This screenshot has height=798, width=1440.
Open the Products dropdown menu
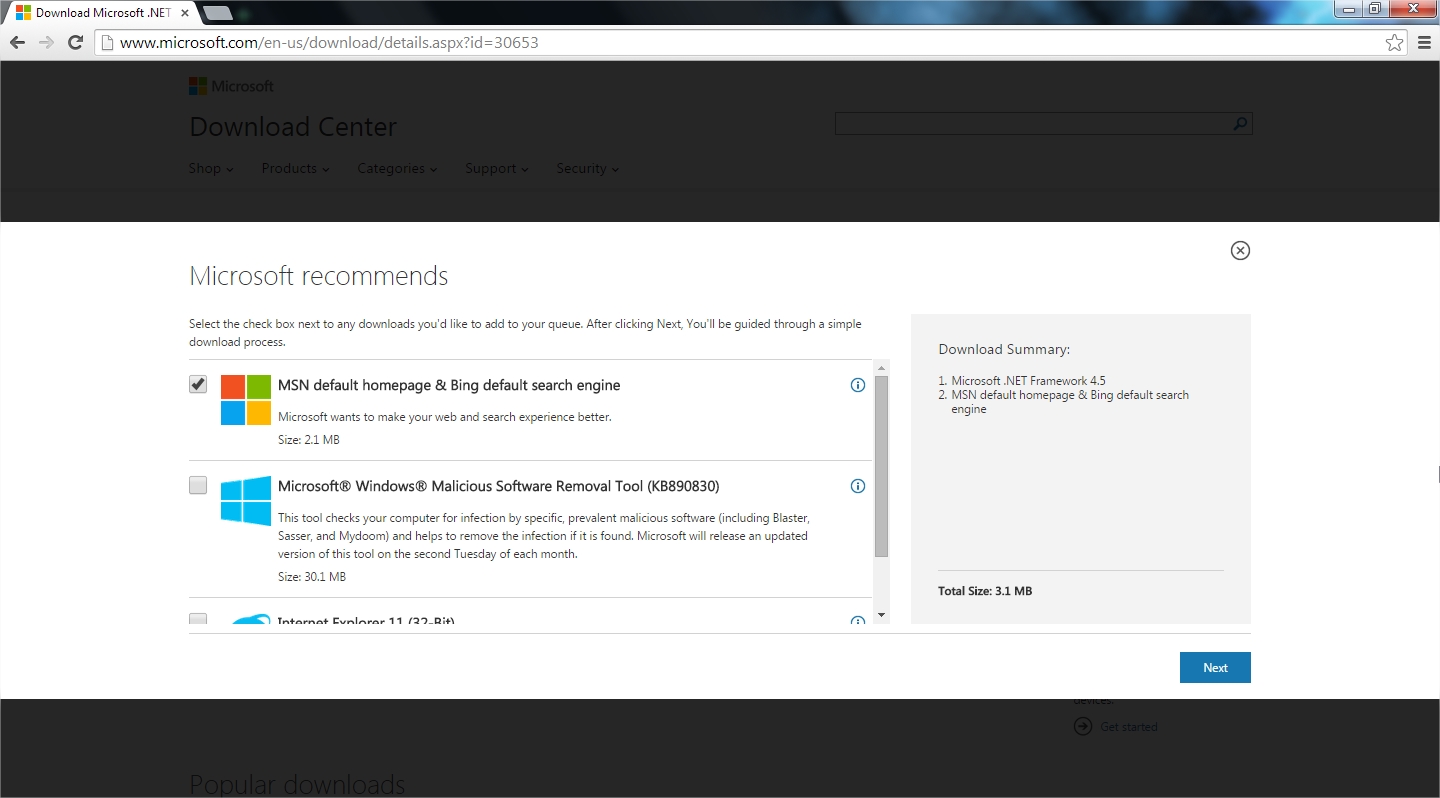(x=295, y=168)
